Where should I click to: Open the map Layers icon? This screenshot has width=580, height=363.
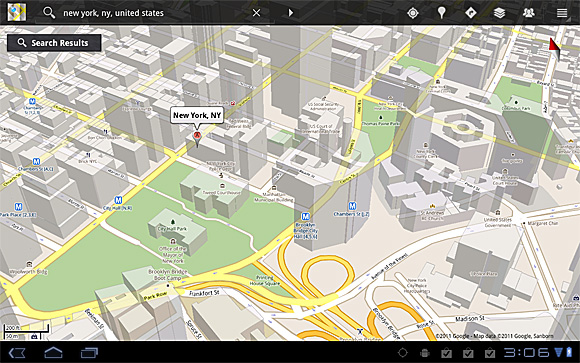[x=499, y=13]
